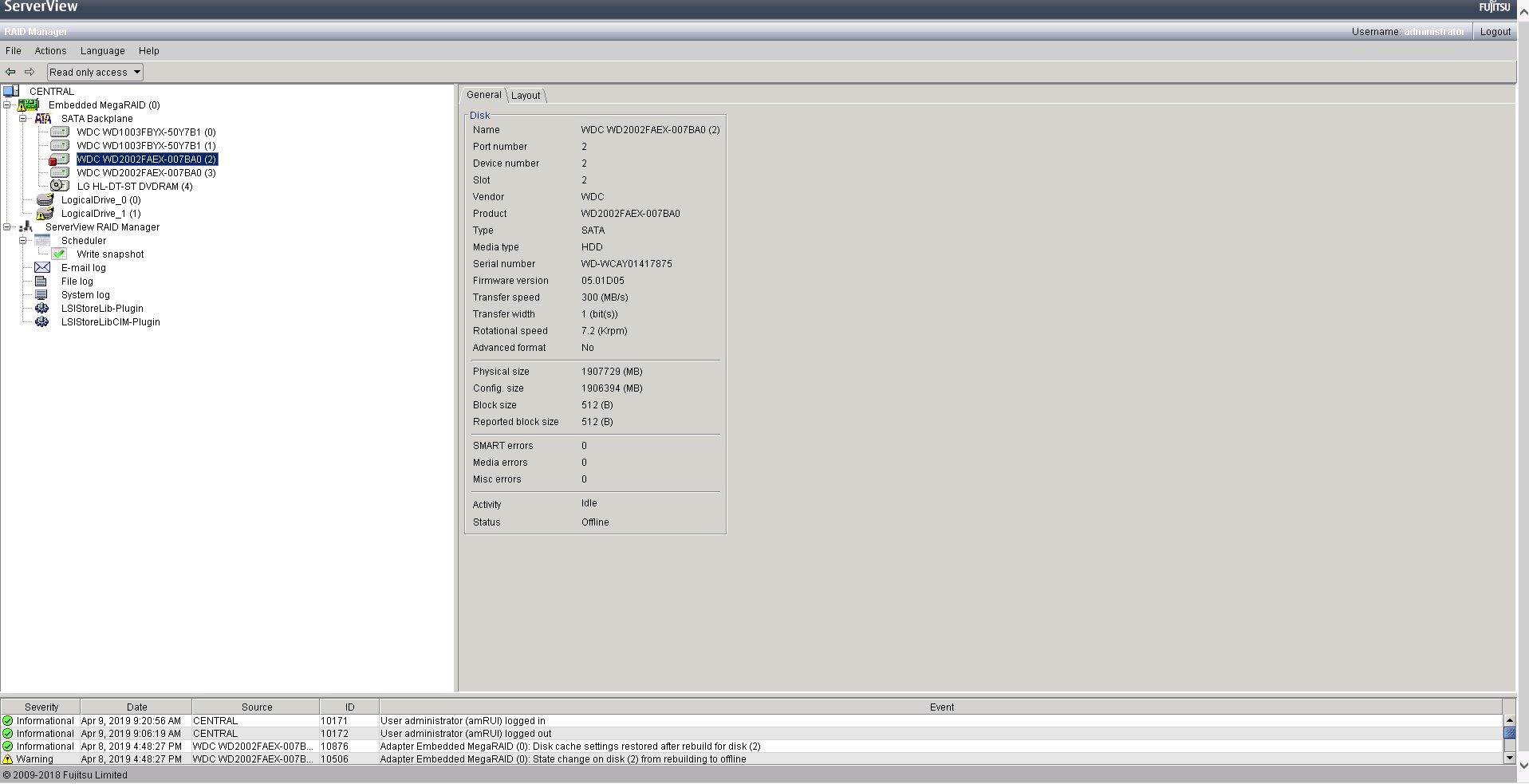Click disk icon for WD1003FBYX-50Y7B1 (1)

[60, 145]
